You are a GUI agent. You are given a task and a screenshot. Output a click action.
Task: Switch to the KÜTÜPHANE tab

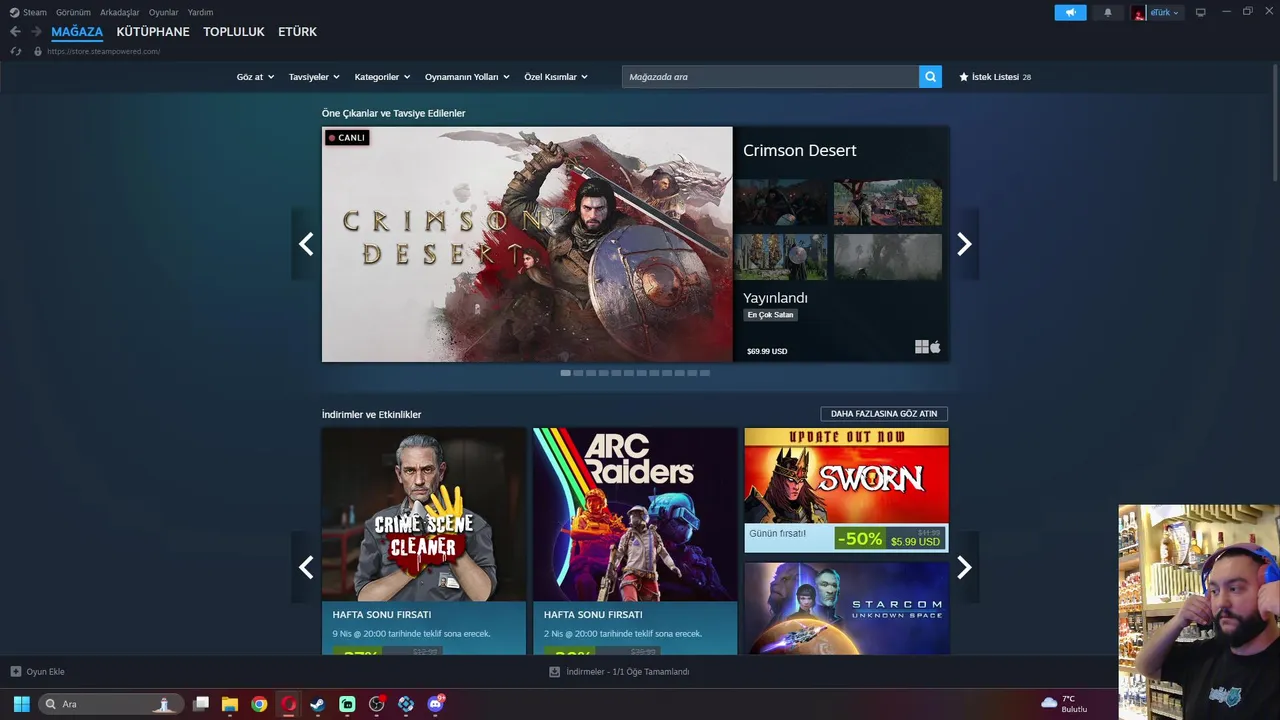(153, 32)
